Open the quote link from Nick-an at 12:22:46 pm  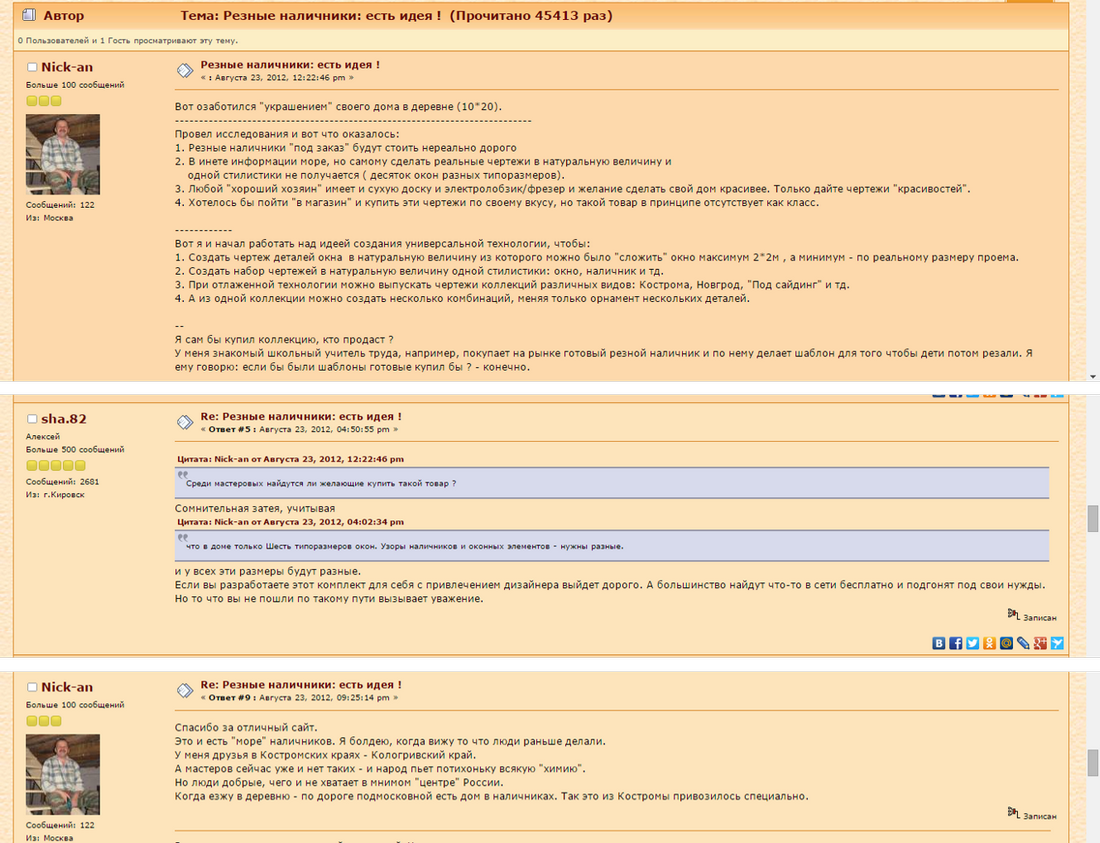coord(290,459)
